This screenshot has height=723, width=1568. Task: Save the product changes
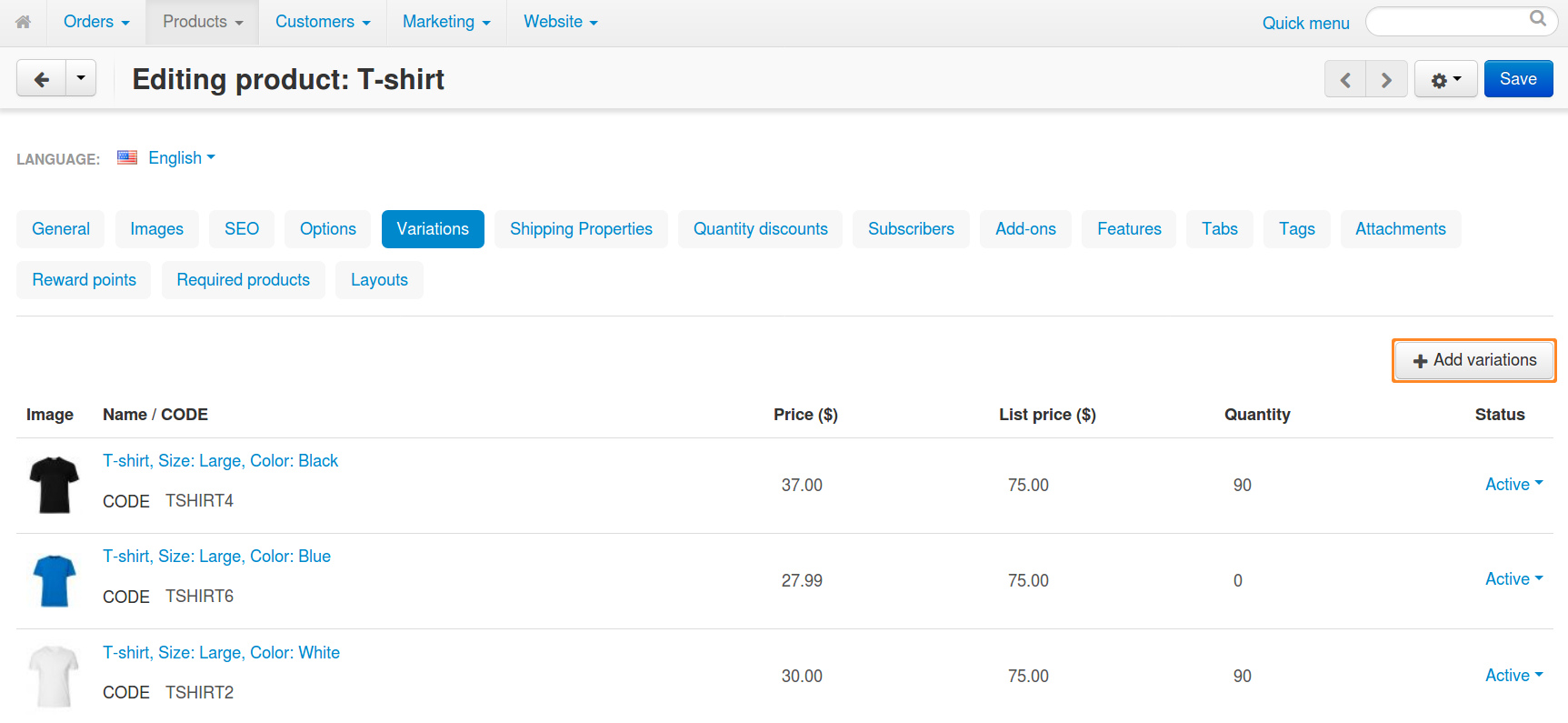point(1518,79)
